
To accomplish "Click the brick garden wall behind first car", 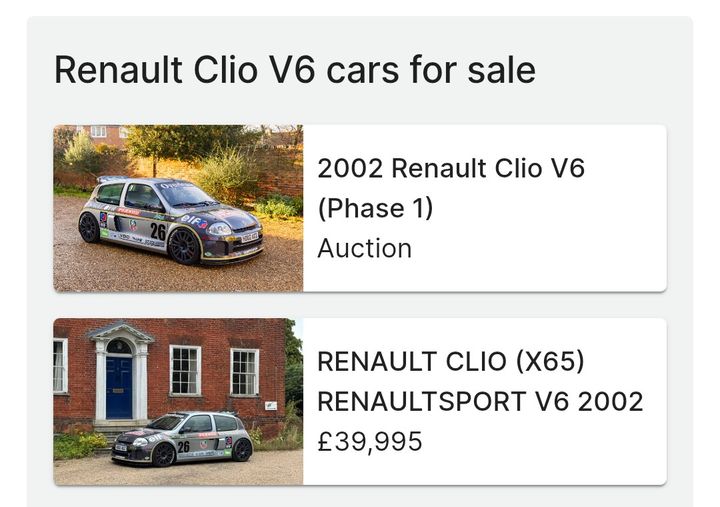I will click(282, 180).
